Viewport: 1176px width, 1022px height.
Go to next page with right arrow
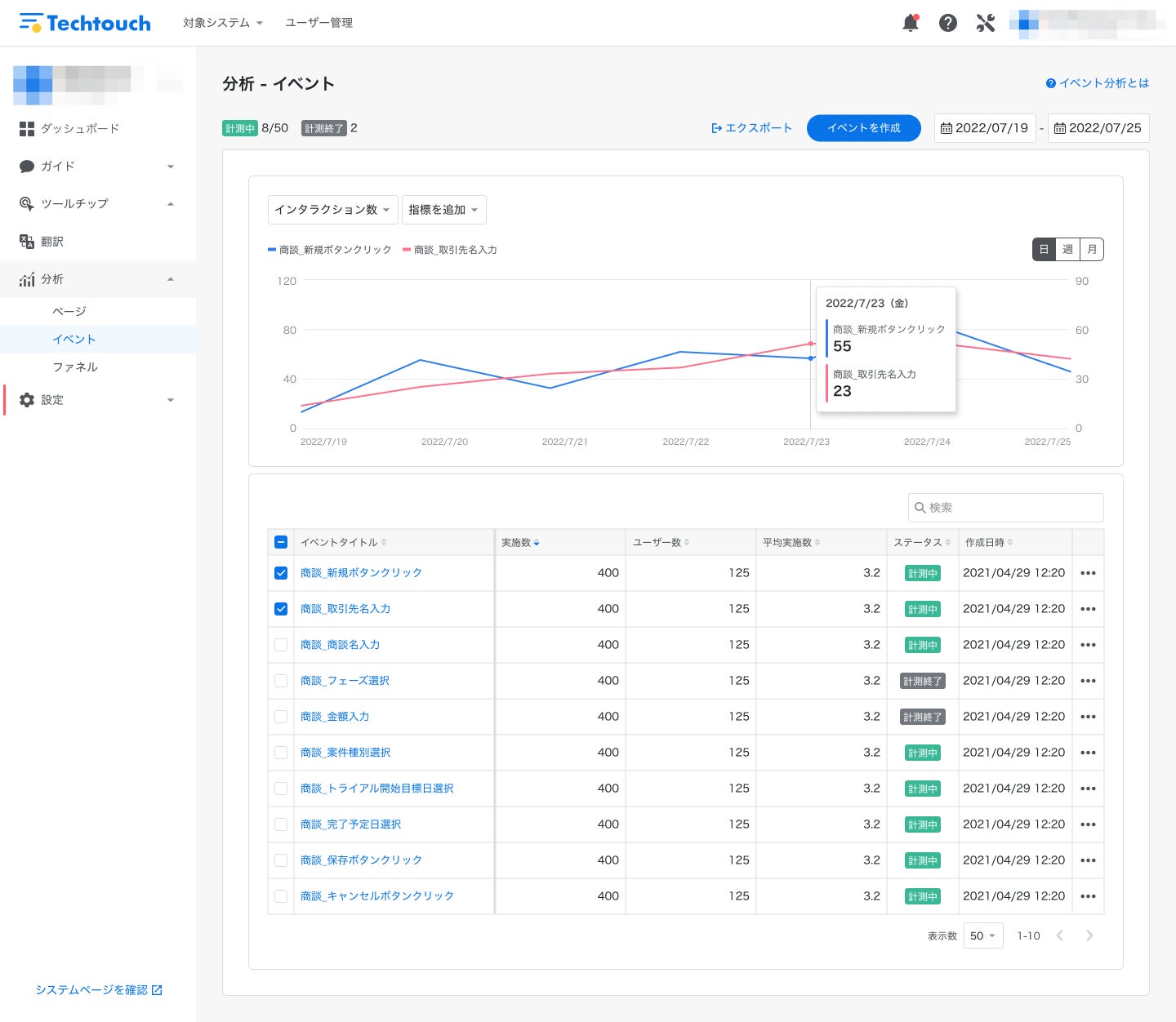pyautogui.click(x=1089, y=935)
